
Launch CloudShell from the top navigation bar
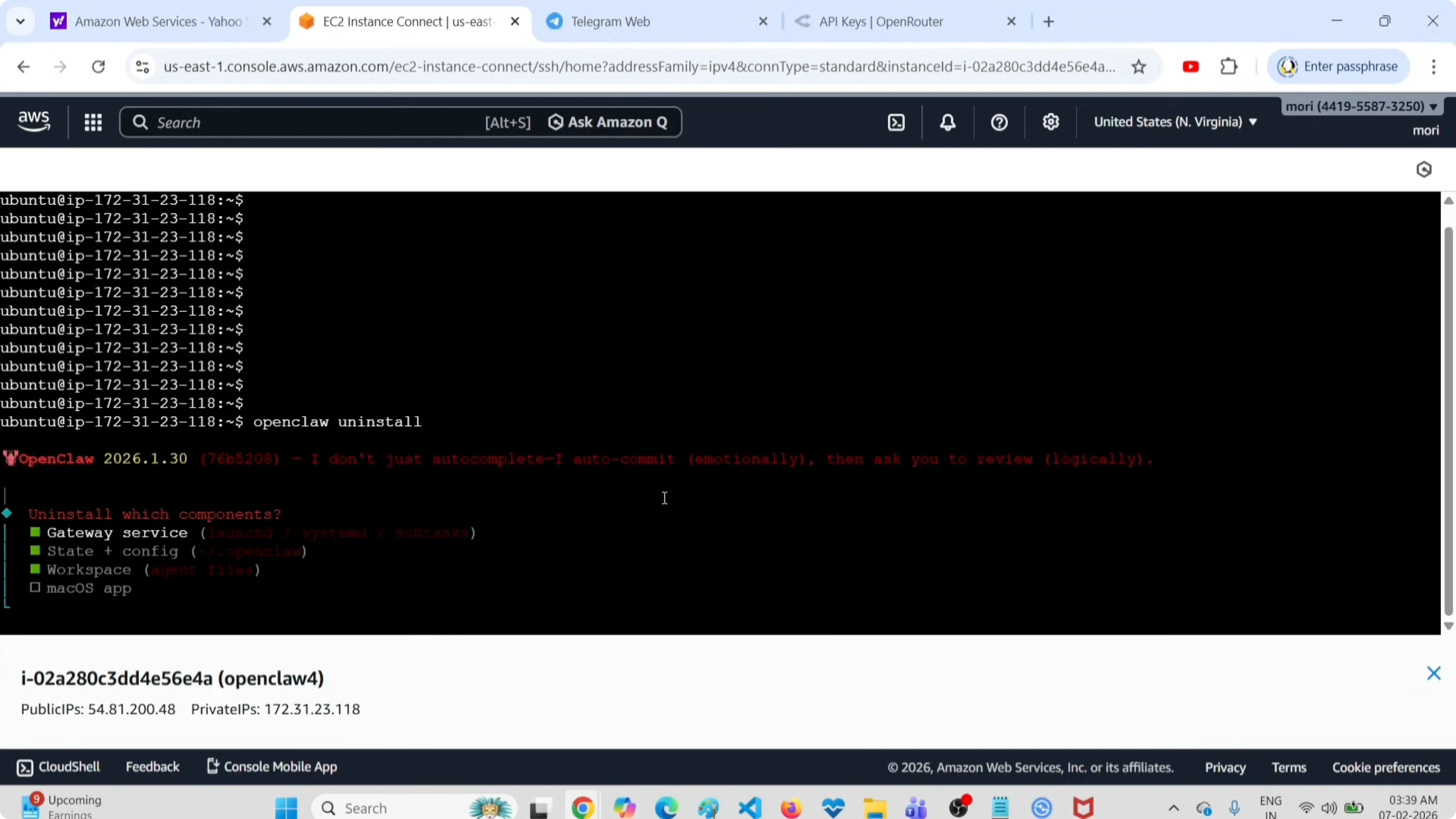[896, 121]
